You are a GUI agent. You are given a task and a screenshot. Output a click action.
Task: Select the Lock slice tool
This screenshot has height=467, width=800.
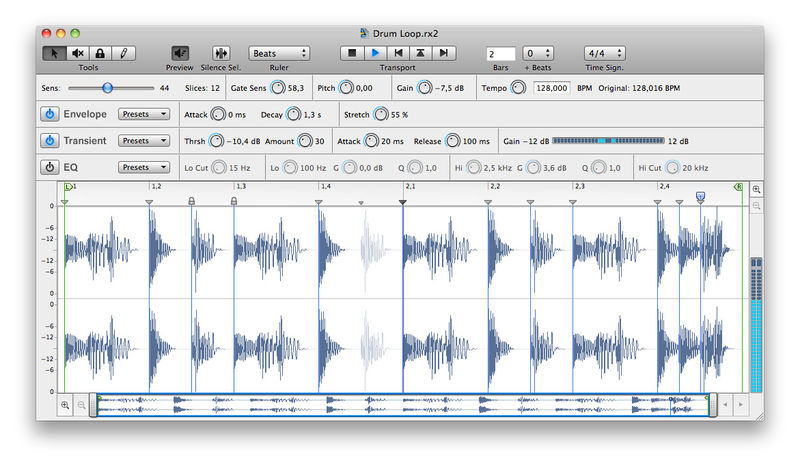(101, 53)
